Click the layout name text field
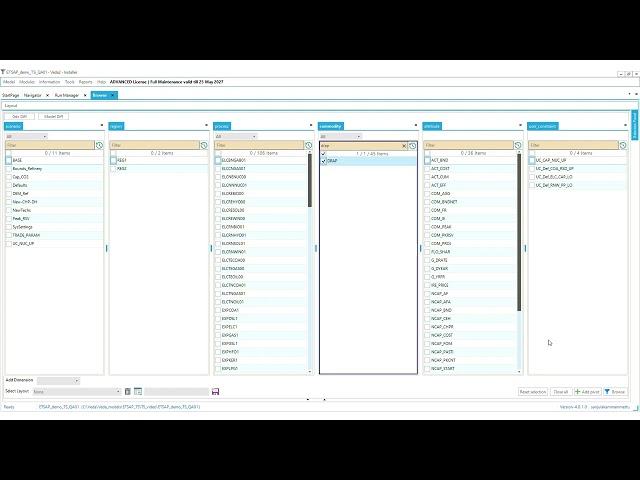 pos(177,391)
